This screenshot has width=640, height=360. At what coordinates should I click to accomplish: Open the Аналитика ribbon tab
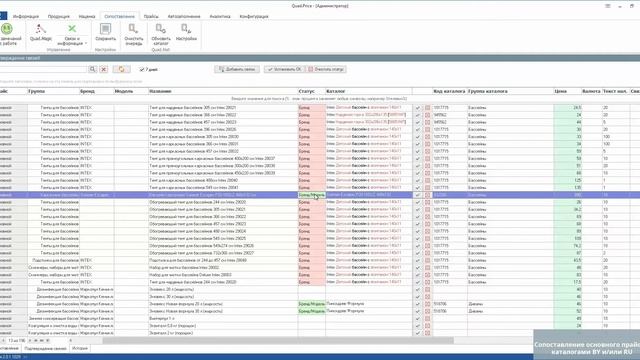pos(220,16)
